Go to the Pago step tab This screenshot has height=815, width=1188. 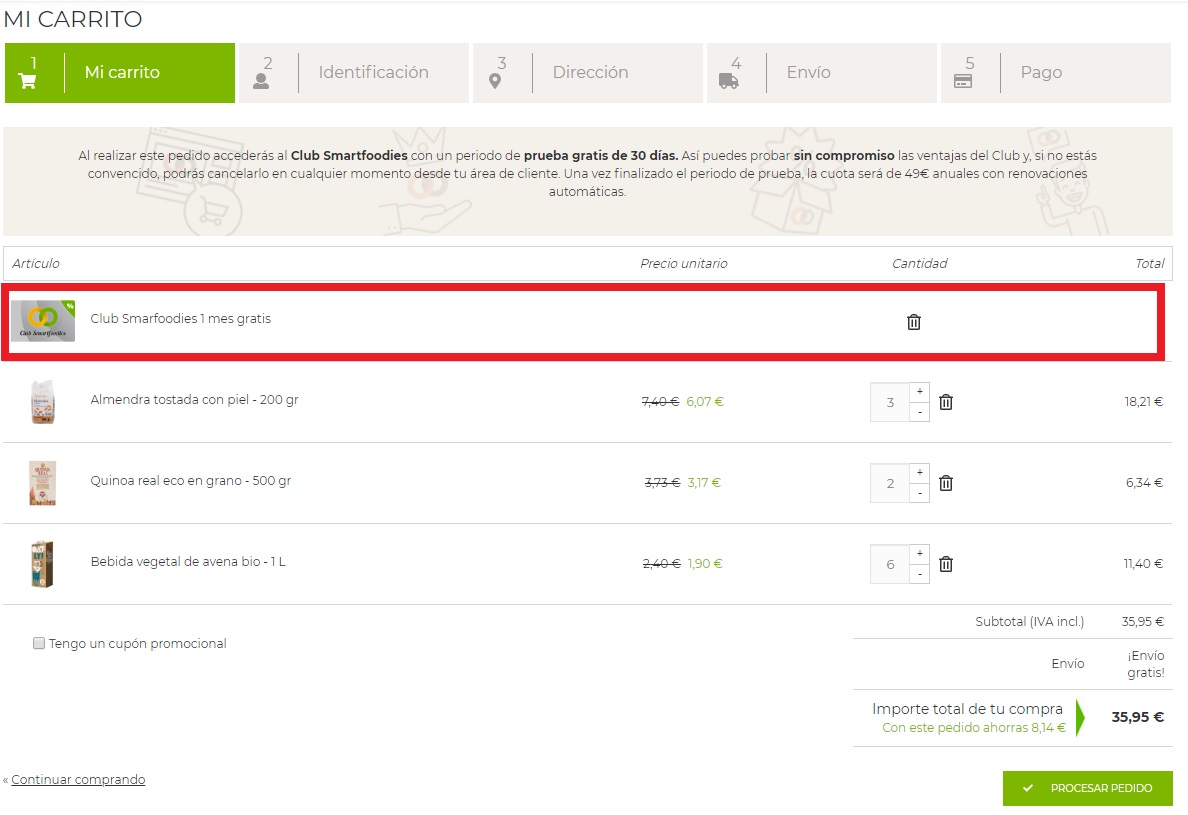pos(1056,73)
